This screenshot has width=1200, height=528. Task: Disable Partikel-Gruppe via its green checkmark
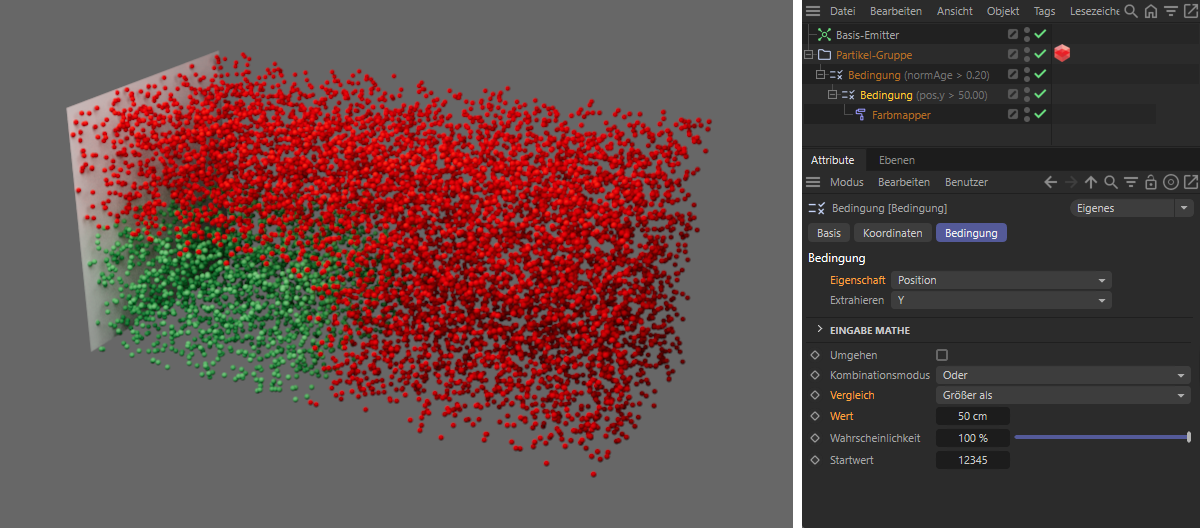click(x=1040, y=55)
